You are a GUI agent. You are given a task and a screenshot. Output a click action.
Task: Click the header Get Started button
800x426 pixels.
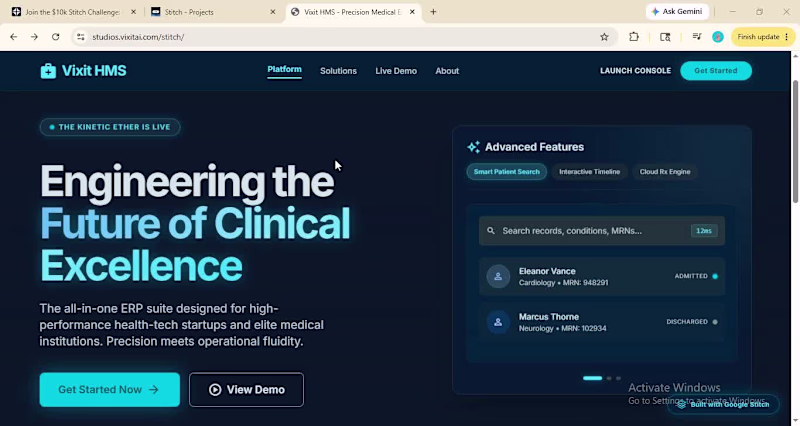716,70
